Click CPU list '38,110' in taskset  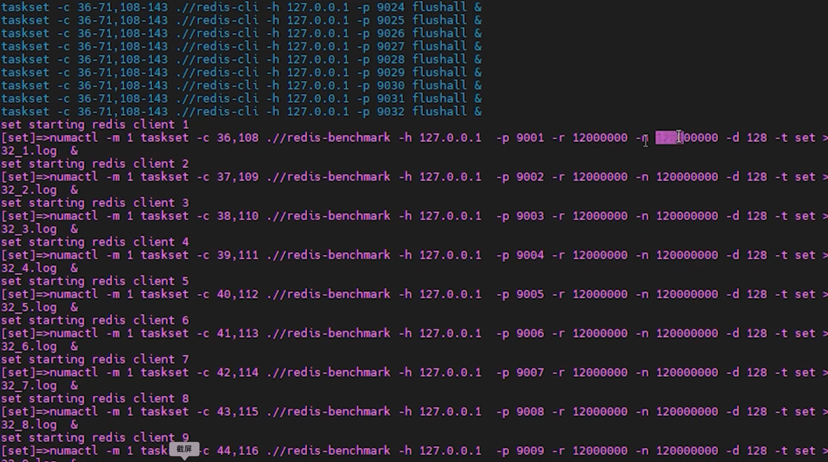238,216
